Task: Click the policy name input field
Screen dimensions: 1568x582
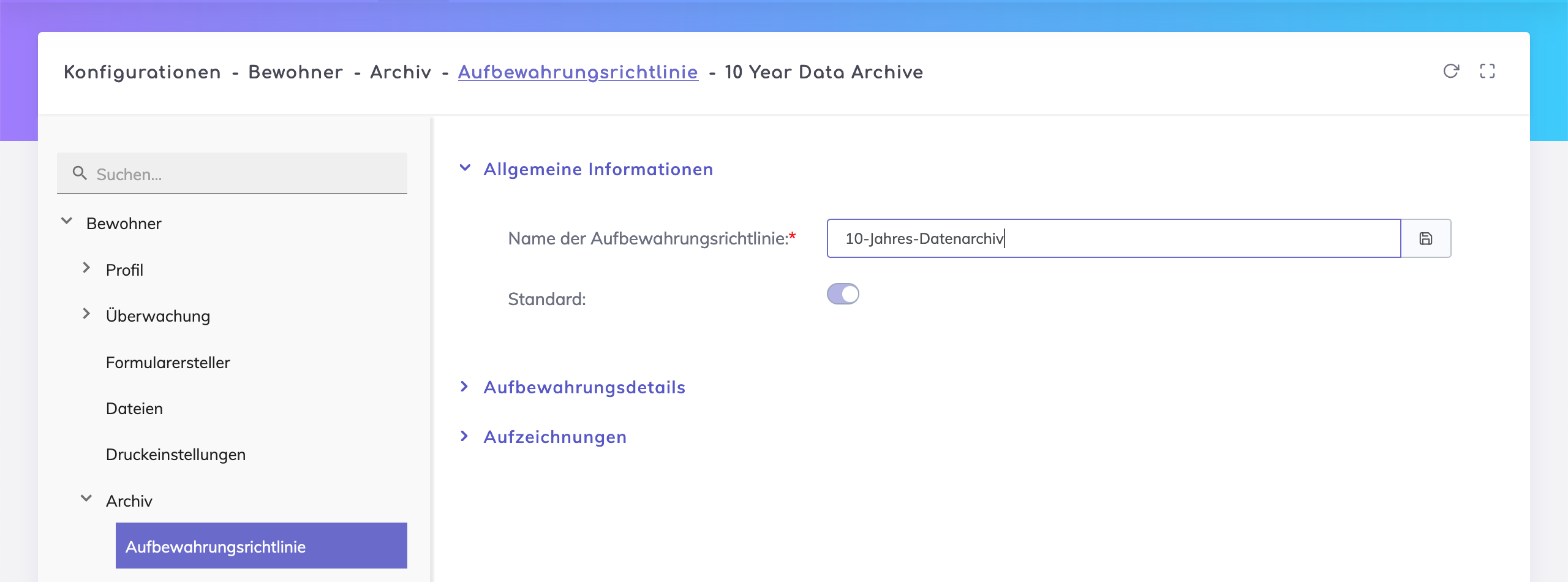Action: point(1112,238)
